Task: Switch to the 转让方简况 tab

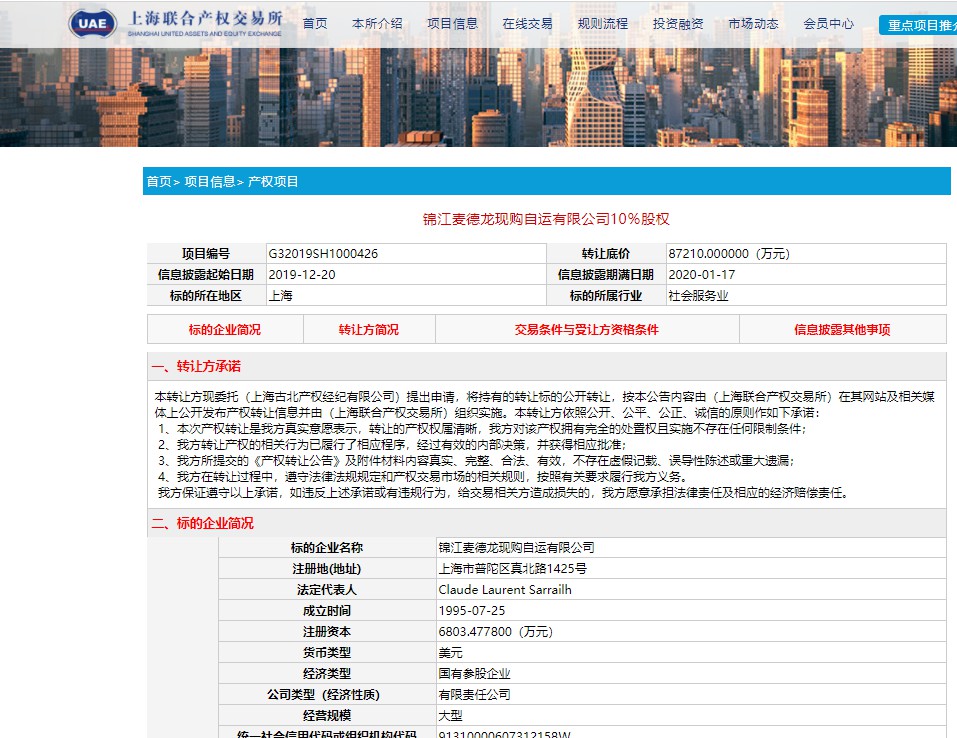Action: point(369,330)
